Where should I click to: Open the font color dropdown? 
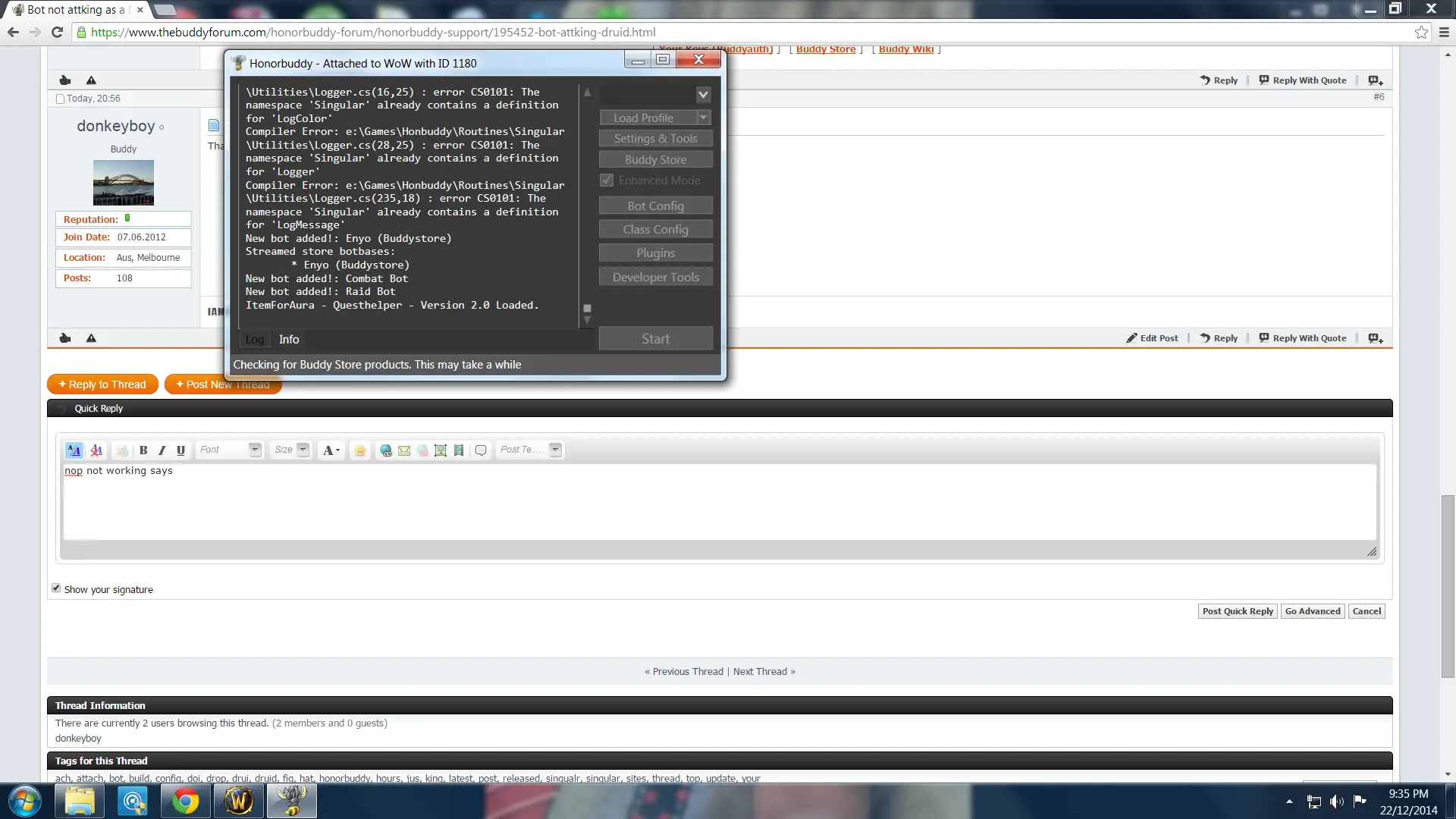(331, 450)
